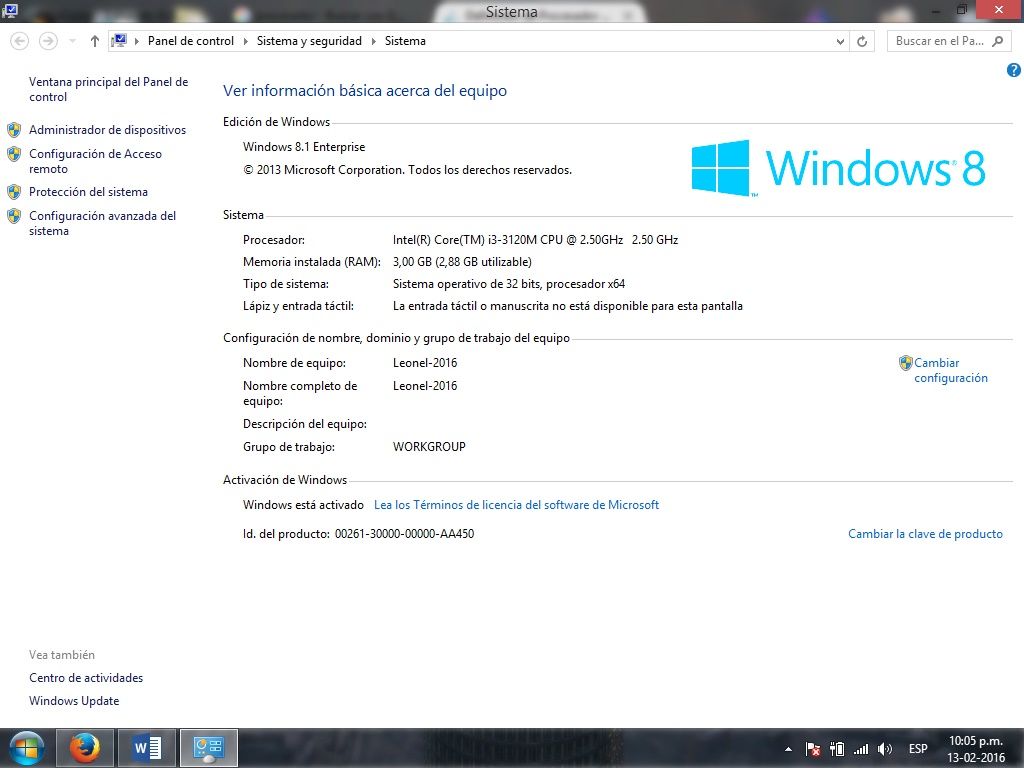The width and height of the screenshot is (1024, 768).
Task: Open the Windows Update link
Action: (74, 701)
